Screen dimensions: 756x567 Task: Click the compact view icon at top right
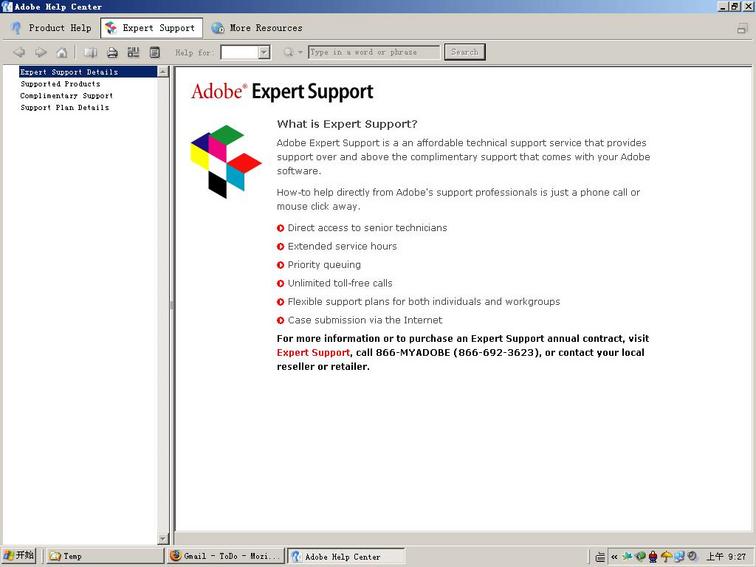tap(742, 28)
